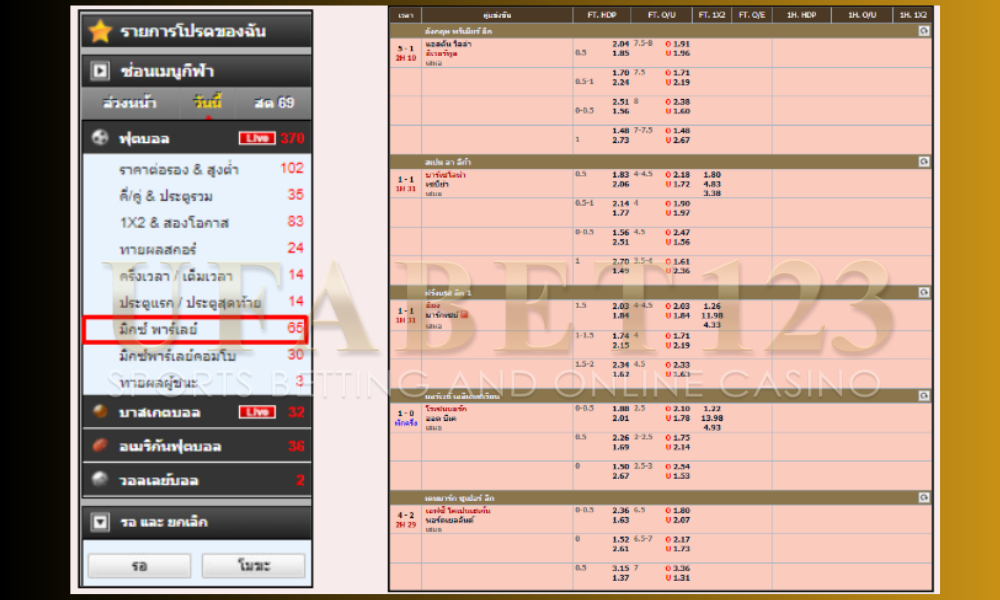
Task: Pick over odds O 2.38 in Premier League
Action: 677,102
